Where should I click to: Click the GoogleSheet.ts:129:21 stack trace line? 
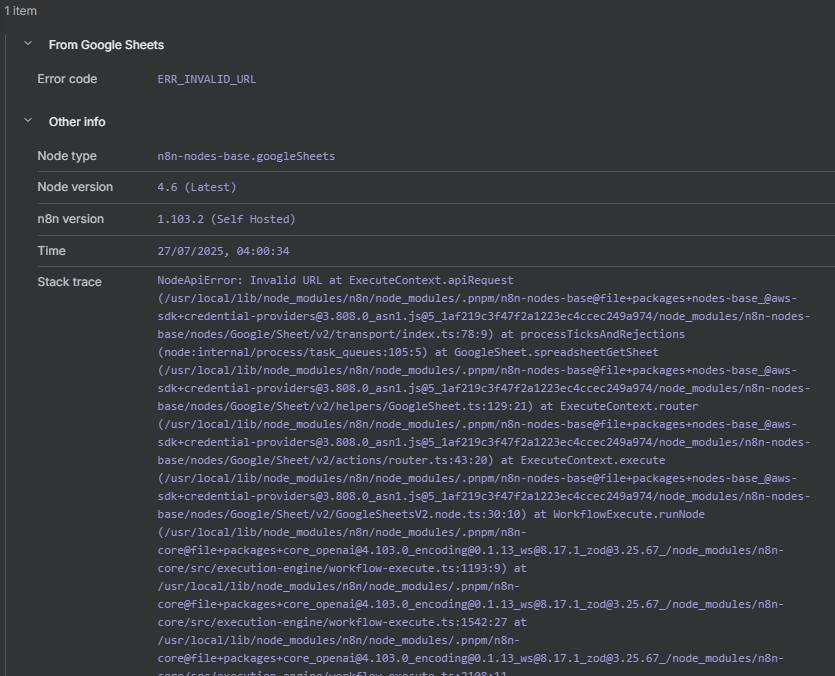pyautogui.click(x=428, y=406)
